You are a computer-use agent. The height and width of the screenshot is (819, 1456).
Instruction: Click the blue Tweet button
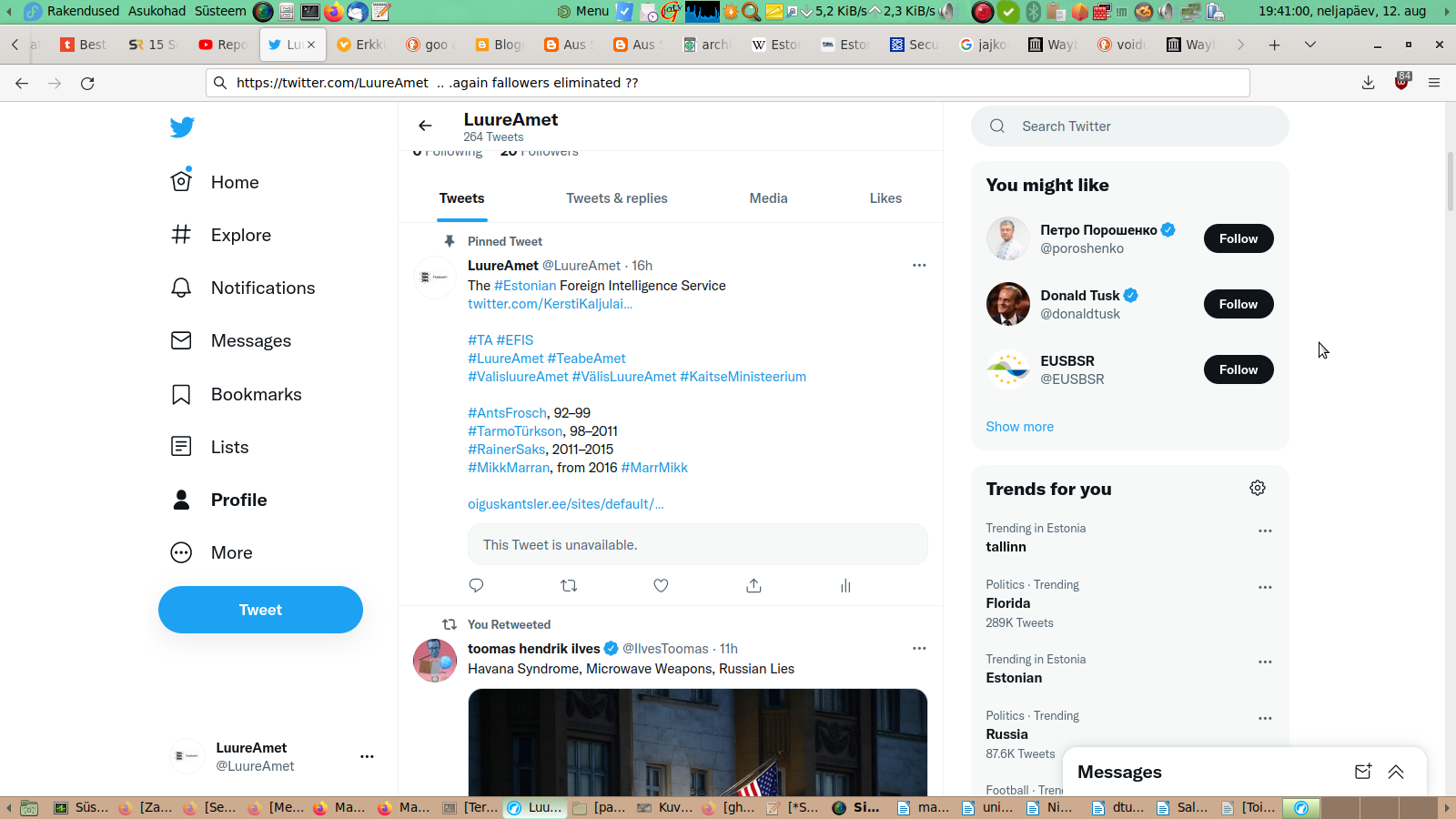[x=260, y=610]
